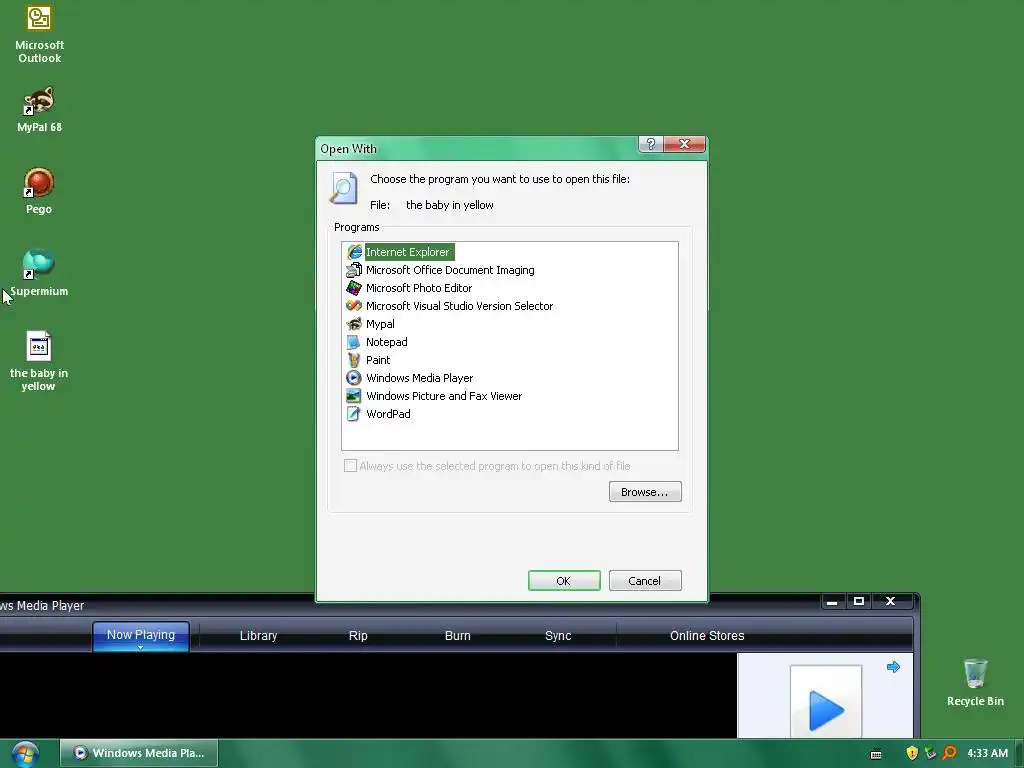Image resolution: width=1024 pixels, height=768 pixels.
Task: Select 'Windows Picture and Fax Viewer' text
Action: [x=444, y=396]
